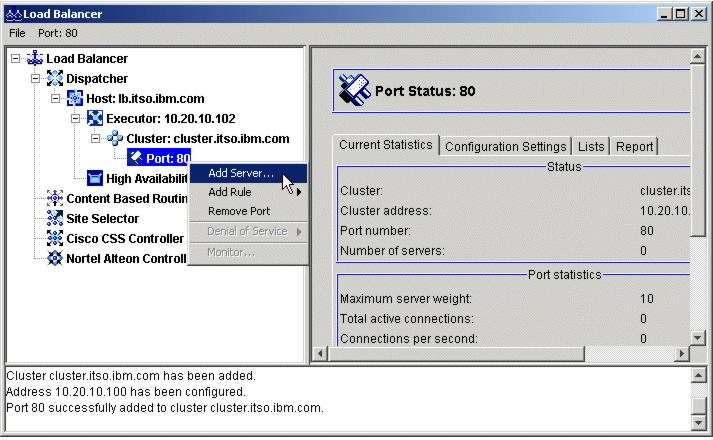Open the File menu
This screenshot has height=440, width=713.
[17, 33]
